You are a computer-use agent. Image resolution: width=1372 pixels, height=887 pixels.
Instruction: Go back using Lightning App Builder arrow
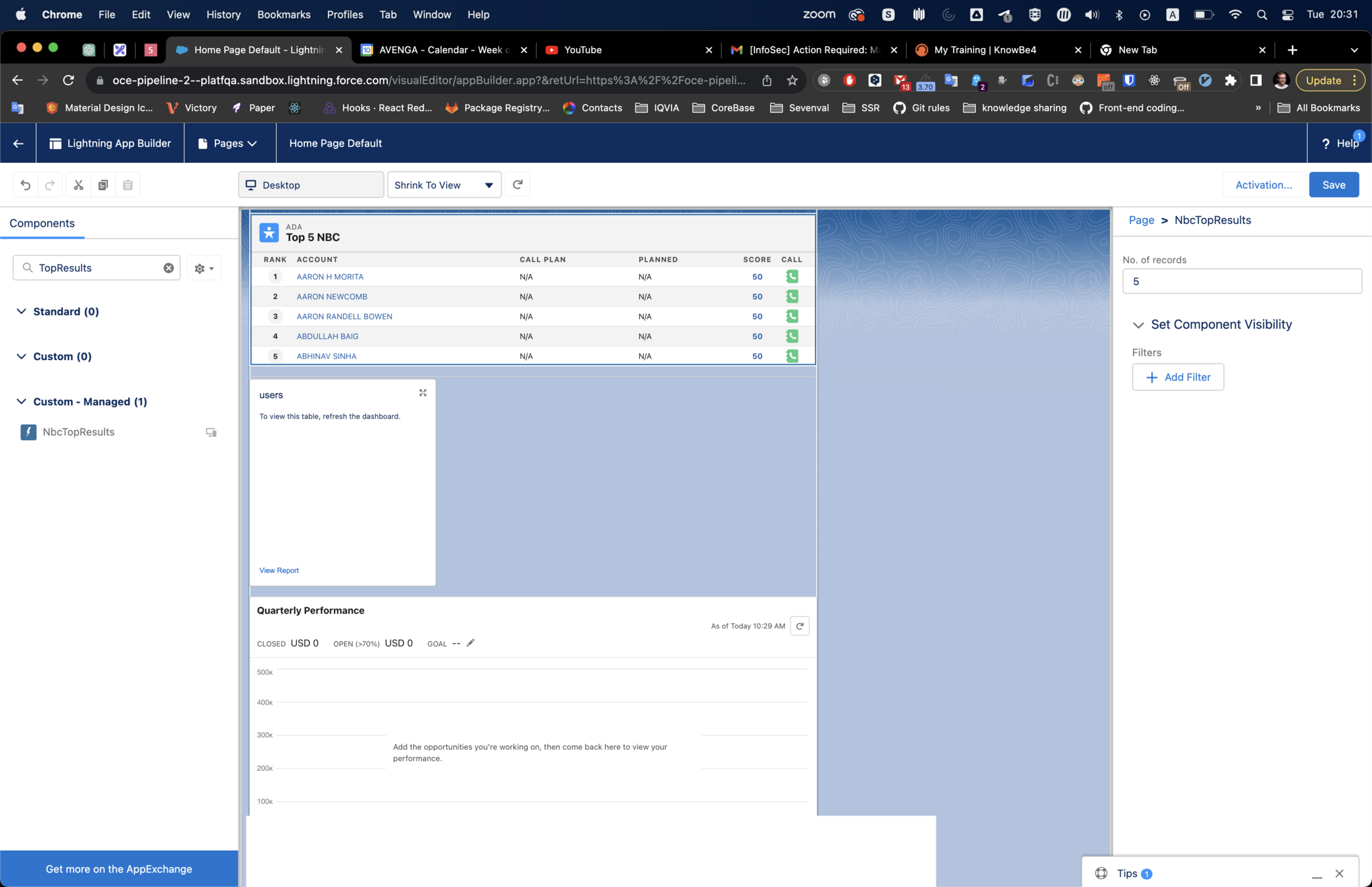[x=18, y=143]
